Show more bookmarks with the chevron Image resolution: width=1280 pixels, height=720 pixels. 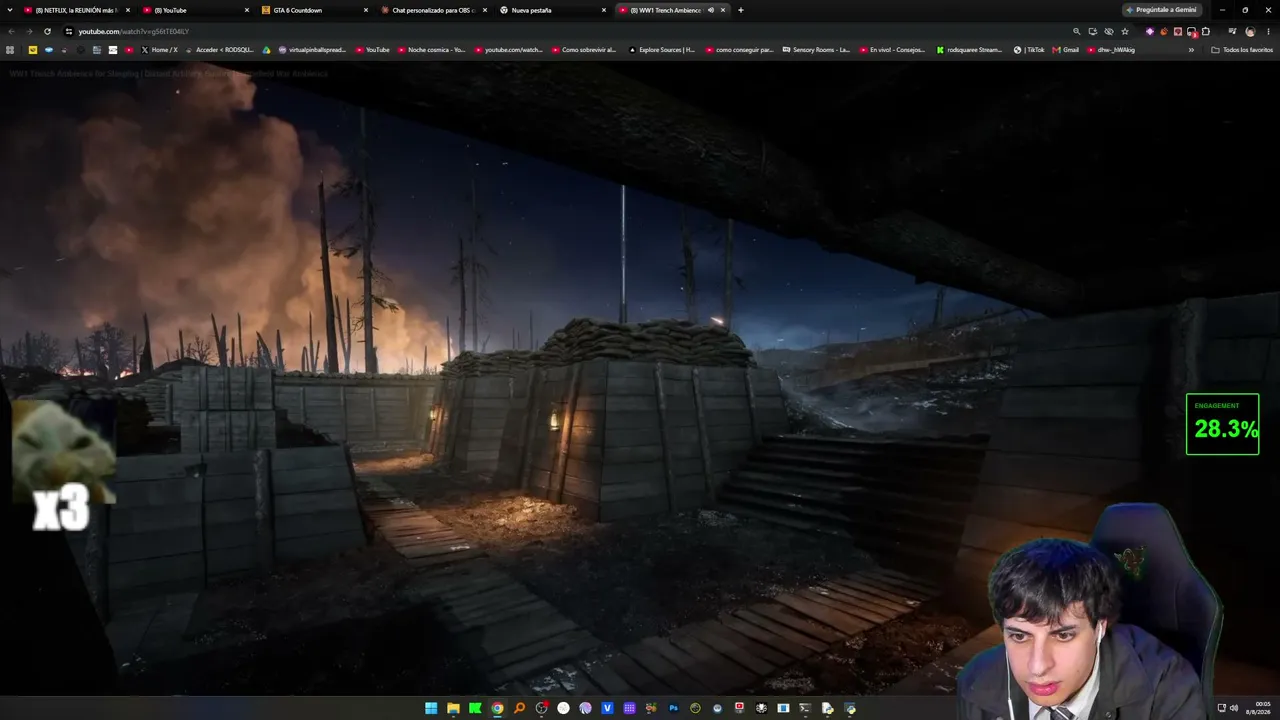pyautogui.click(x=1191, y=49)
